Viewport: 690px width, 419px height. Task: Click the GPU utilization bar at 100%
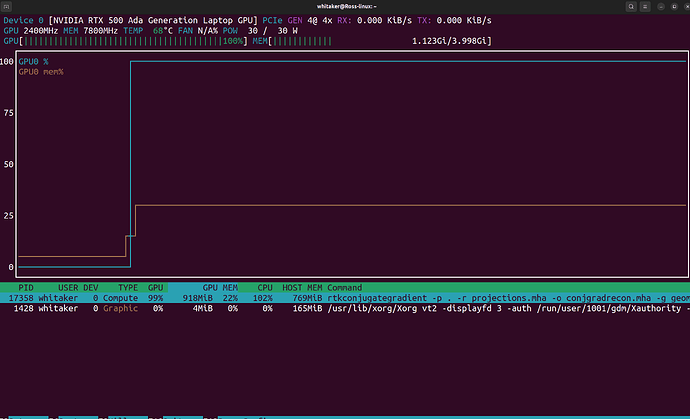[125, 41]
